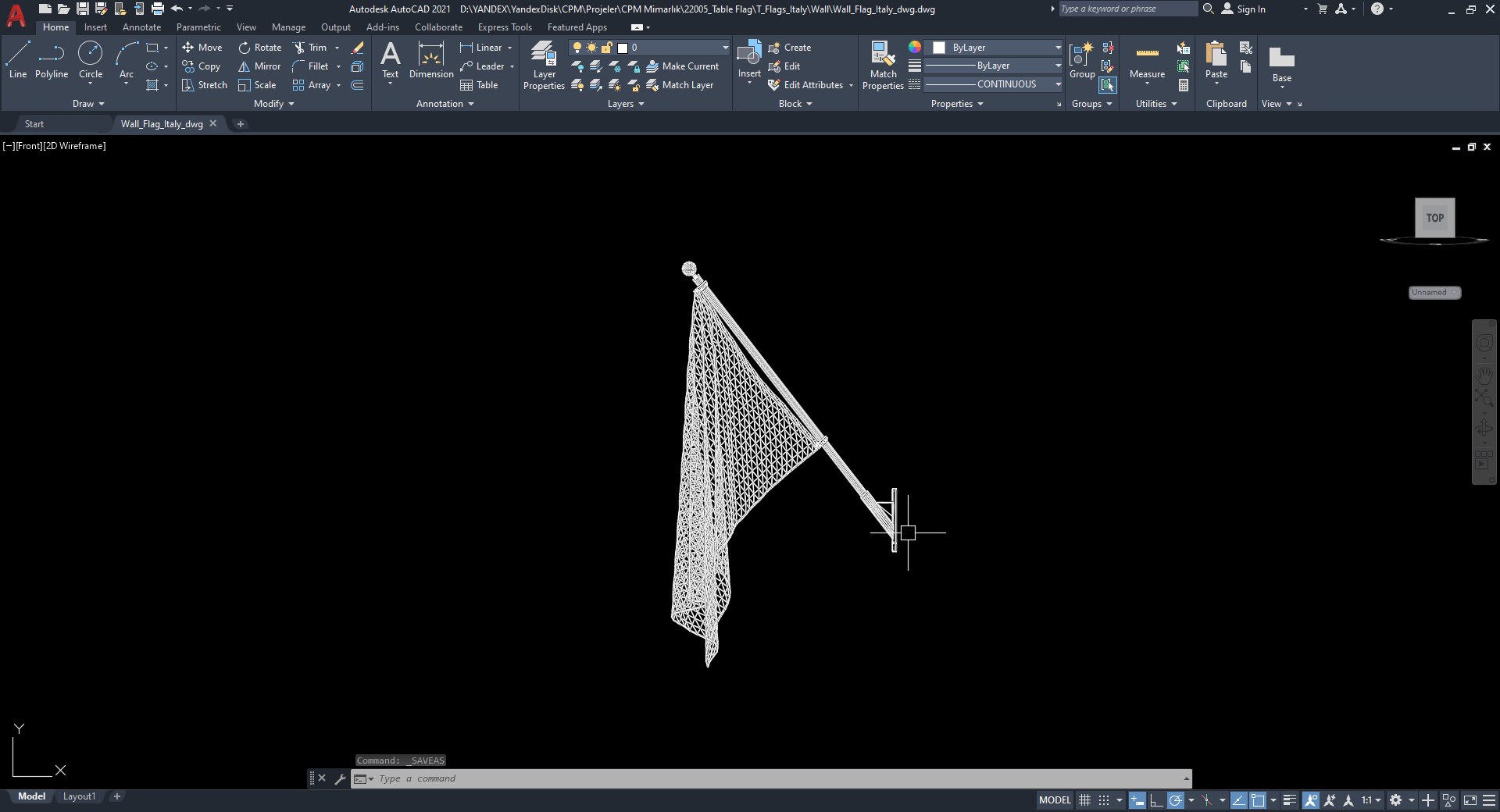Select the Dimension tool
Viewport: 1500px width, 812px height.
(x=431, y=60)
